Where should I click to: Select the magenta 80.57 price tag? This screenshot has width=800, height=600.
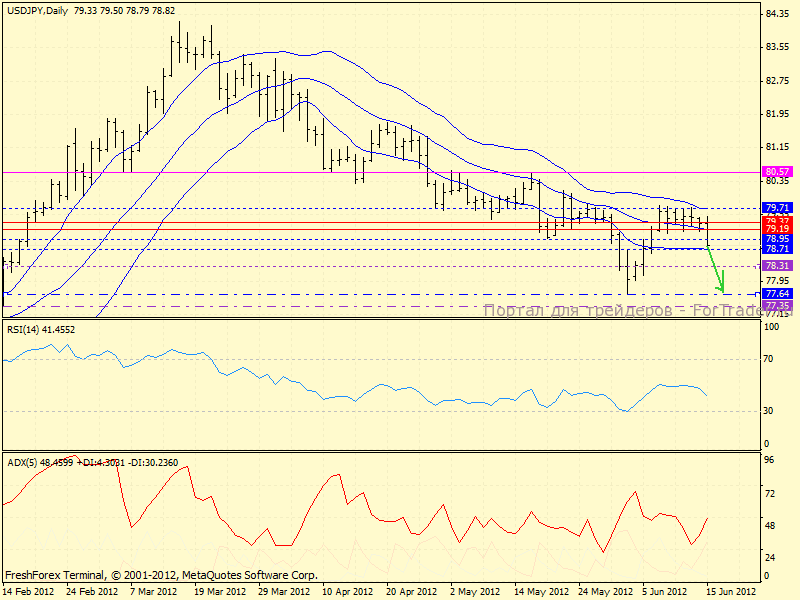(777, 172)
